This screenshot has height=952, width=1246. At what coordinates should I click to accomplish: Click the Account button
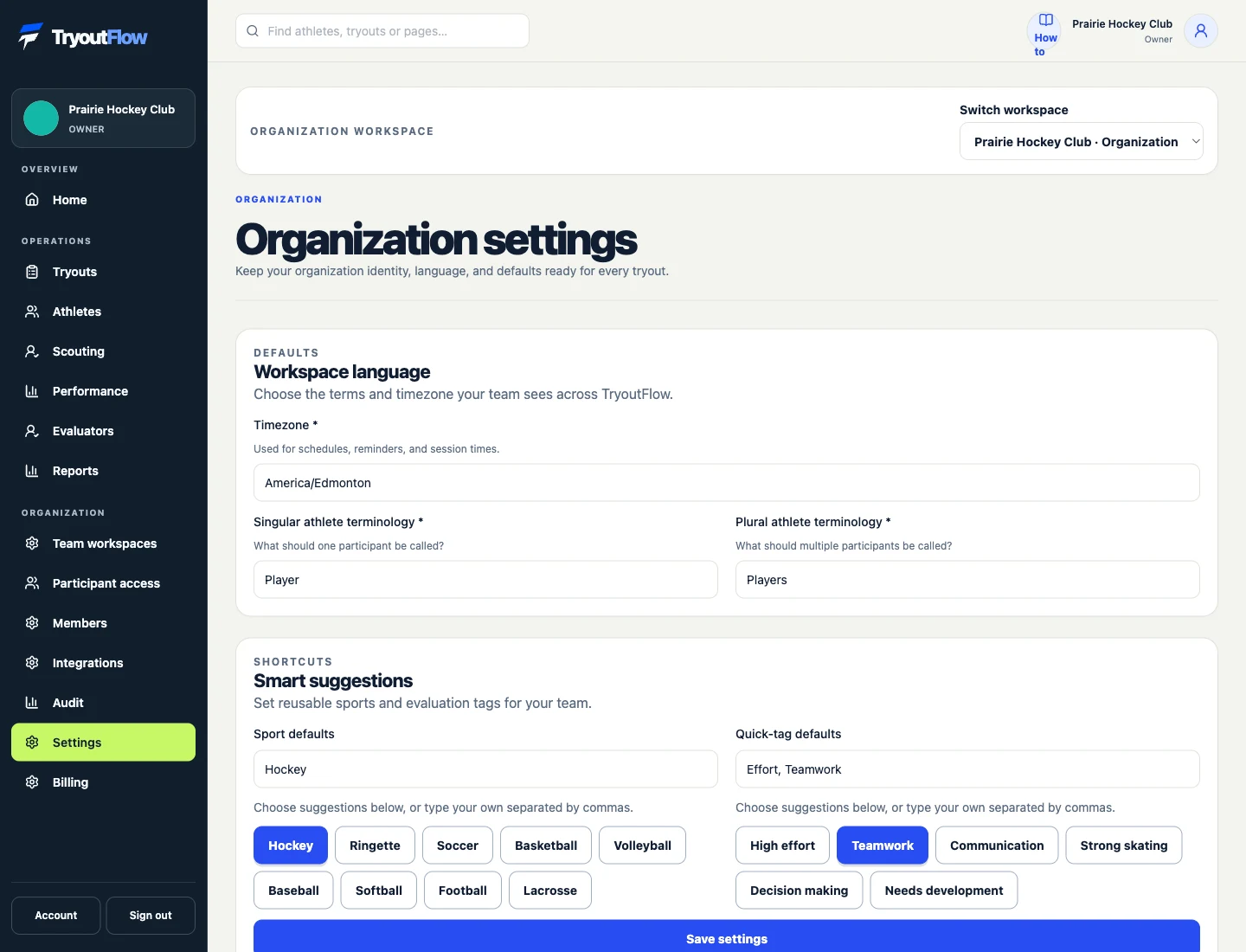point(56,916)
